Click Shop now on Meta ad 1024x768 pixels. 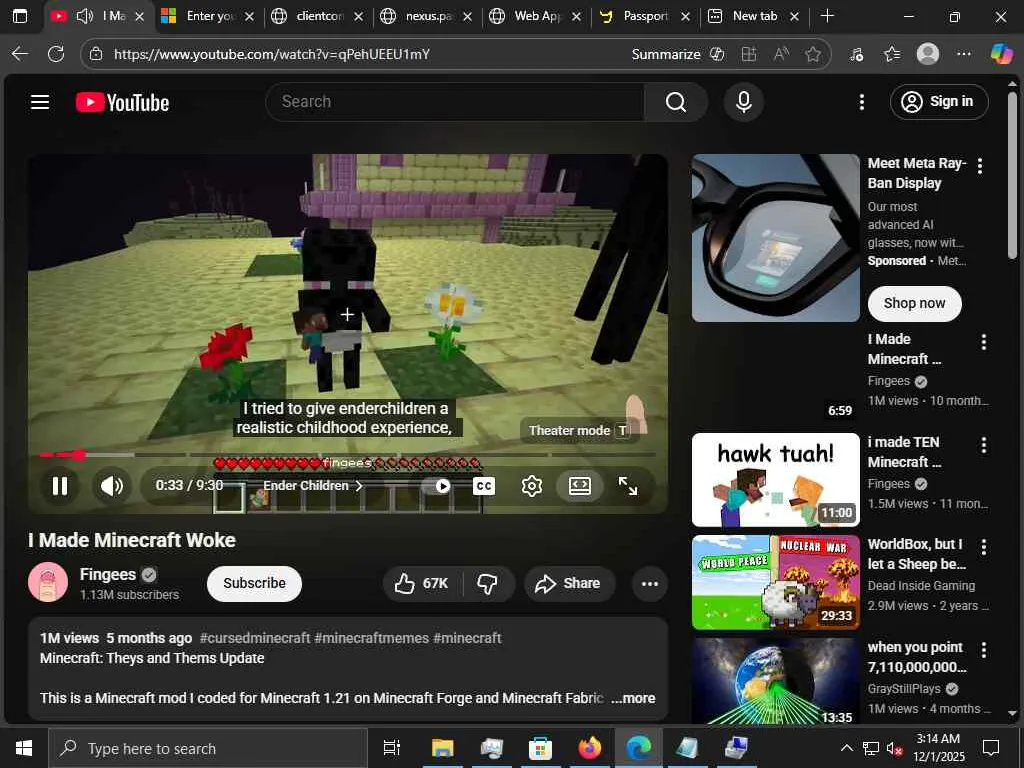[914, 303]
